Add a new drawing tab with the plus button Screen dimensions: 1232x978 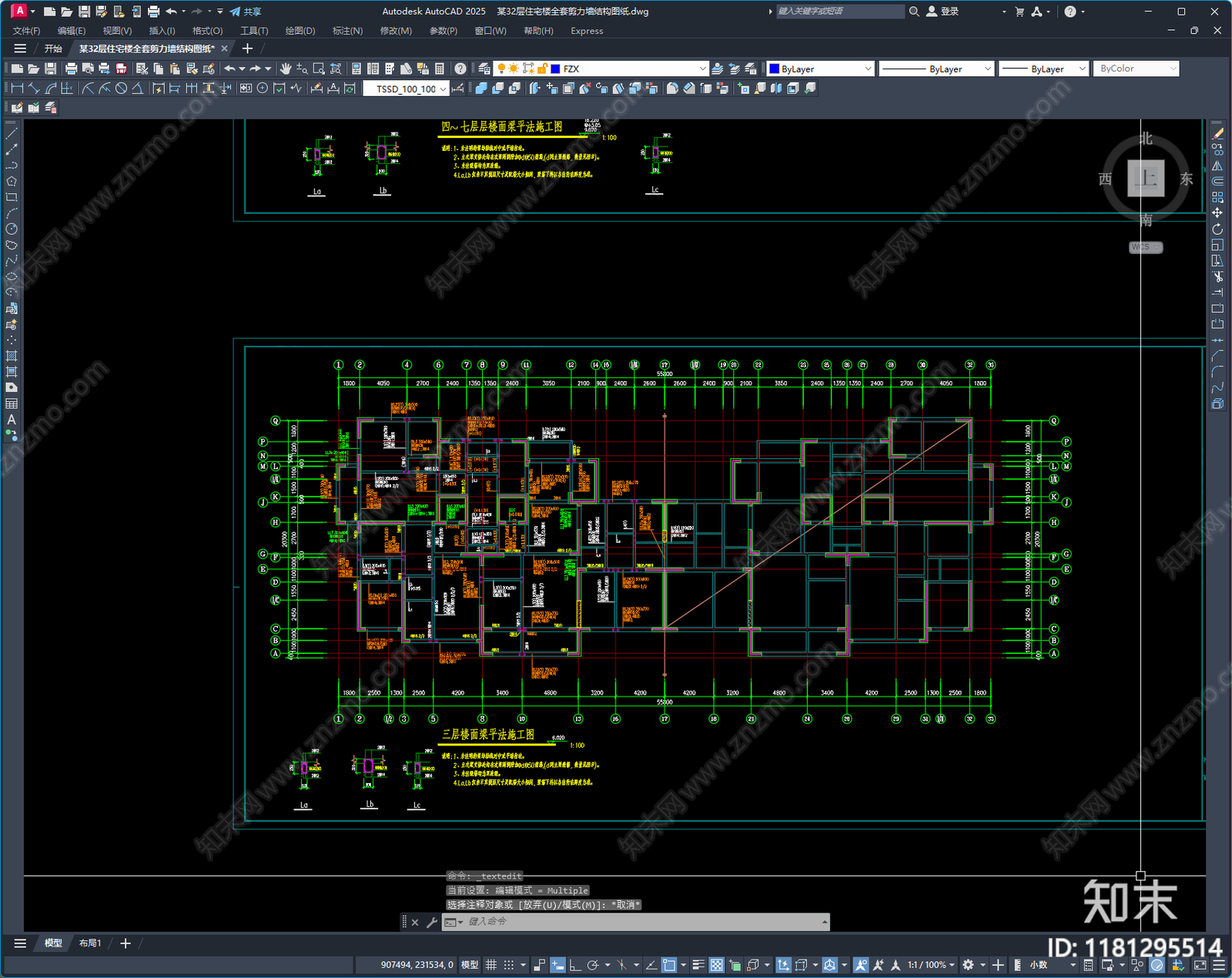[x=247, y=49]
